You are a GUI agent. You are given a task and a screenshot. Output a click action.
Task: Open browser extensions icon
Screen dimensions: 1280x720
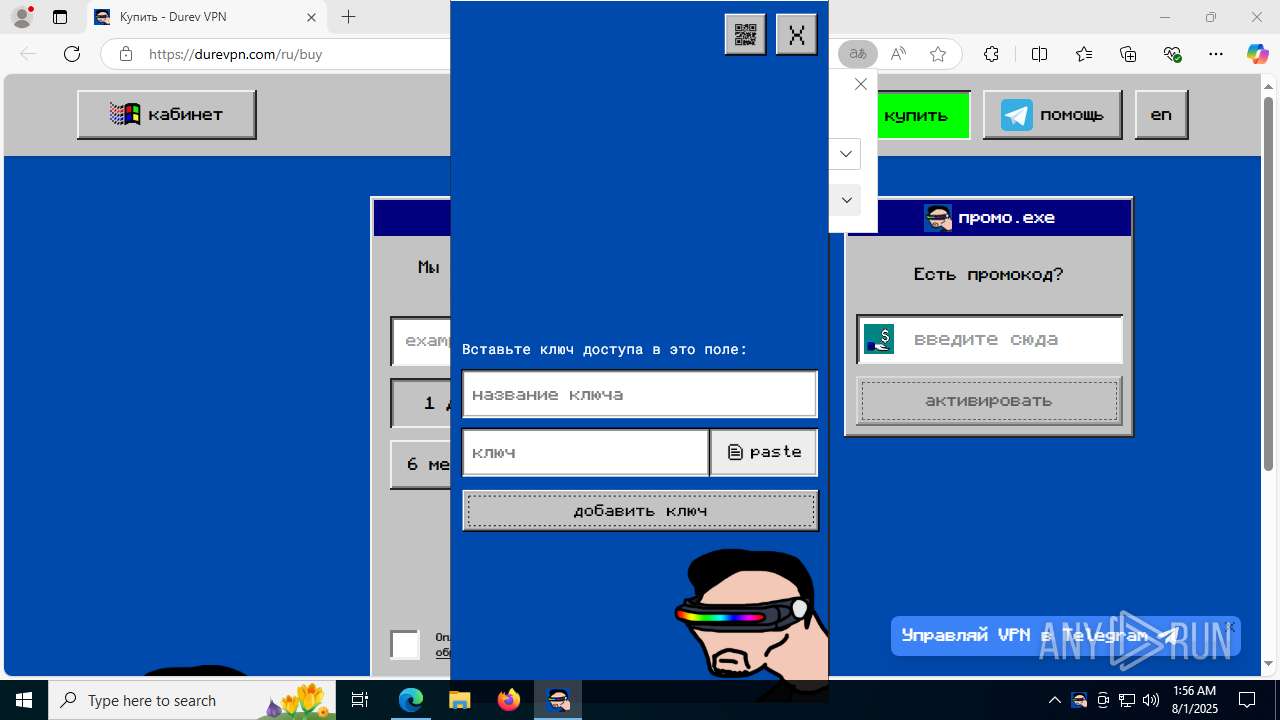991,54
